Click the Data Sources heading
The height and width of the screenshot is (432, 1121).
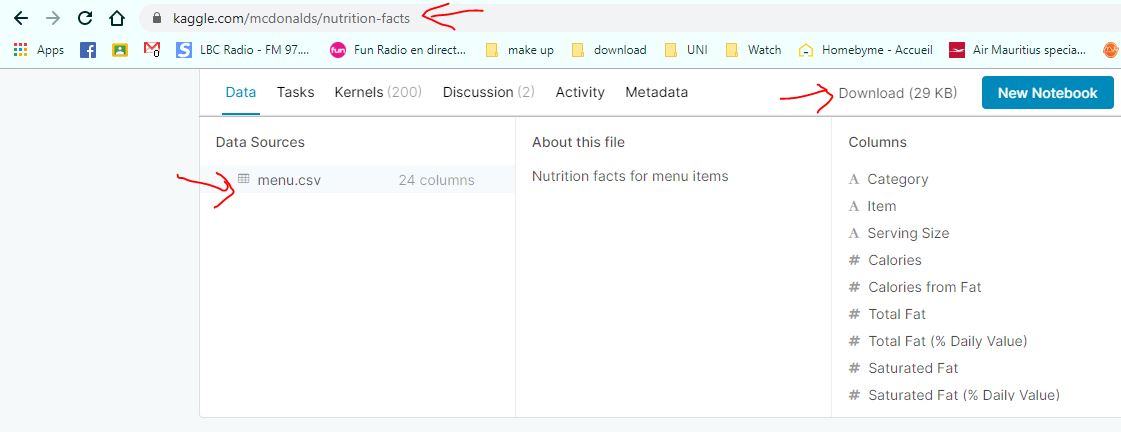pos(260,142)
